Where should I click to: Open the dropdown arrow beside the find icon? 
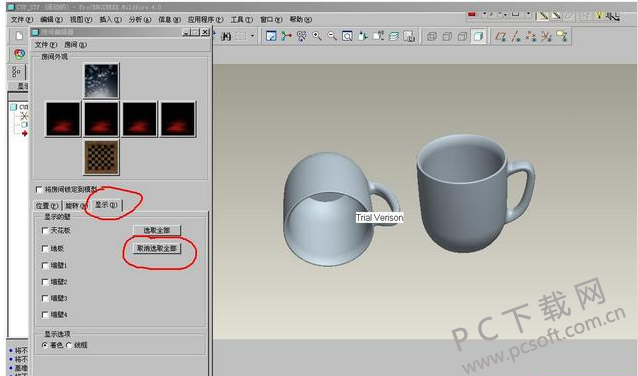[252, 36]
